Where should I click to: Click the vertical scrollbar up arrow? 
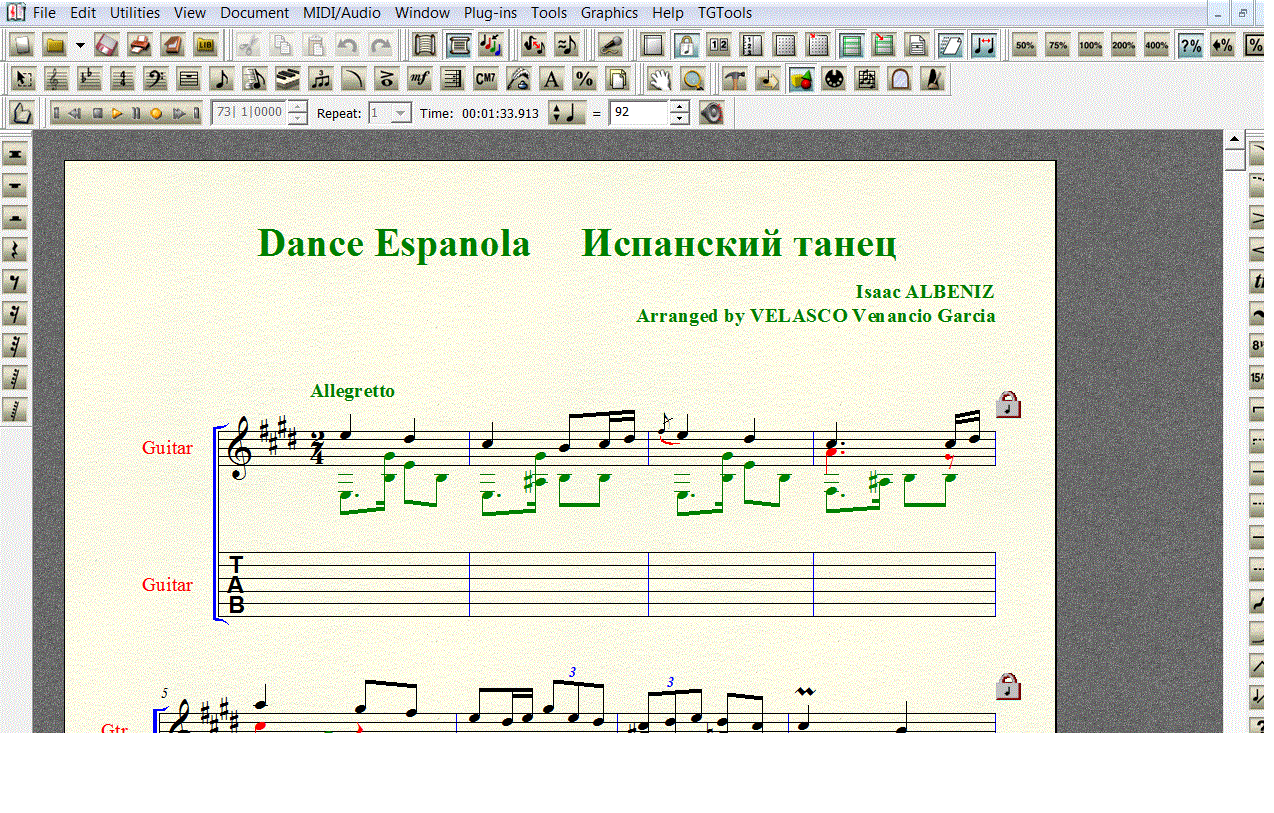point(1234,140)
